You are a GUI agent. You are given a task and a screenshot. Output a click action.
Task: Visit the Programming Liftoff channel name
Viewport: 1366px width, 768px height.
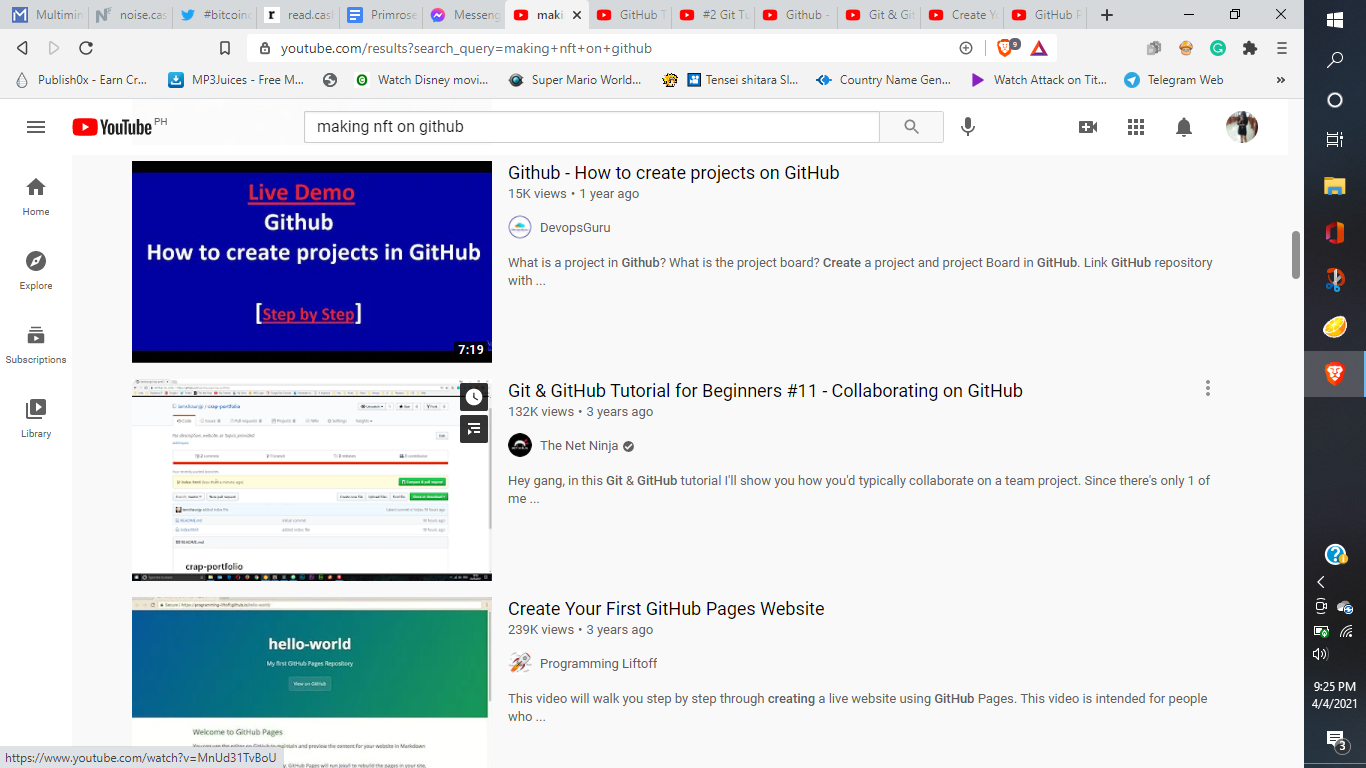[598, 664]
